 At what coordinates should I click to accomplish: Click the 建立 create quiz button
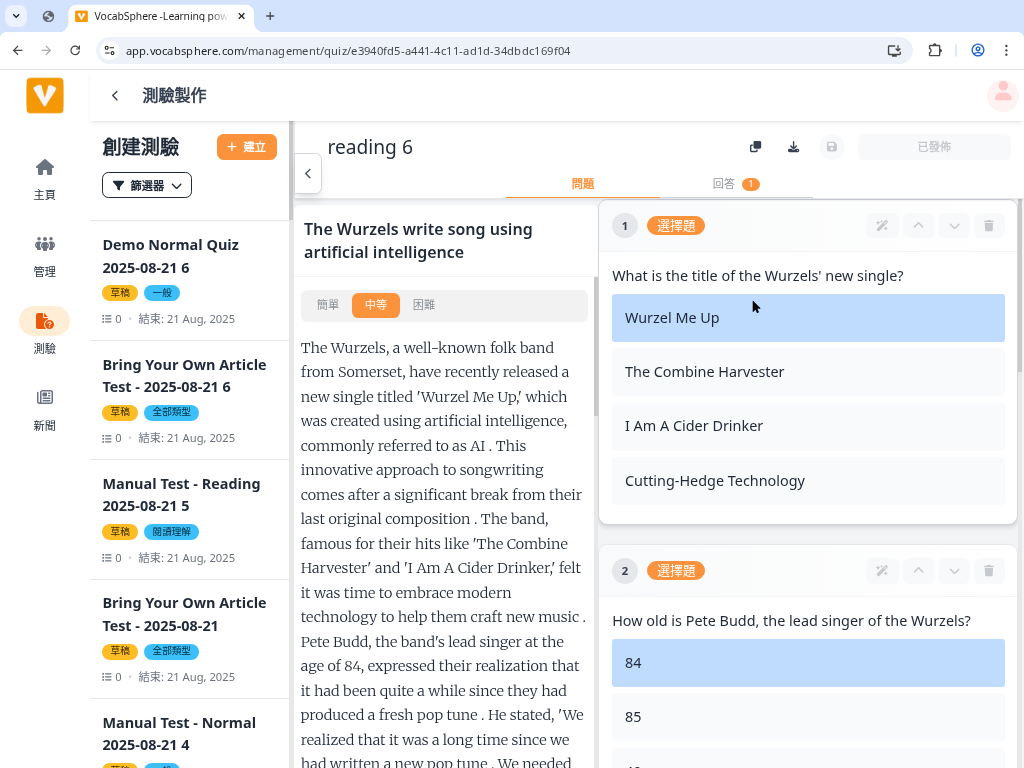pos(246,146)
